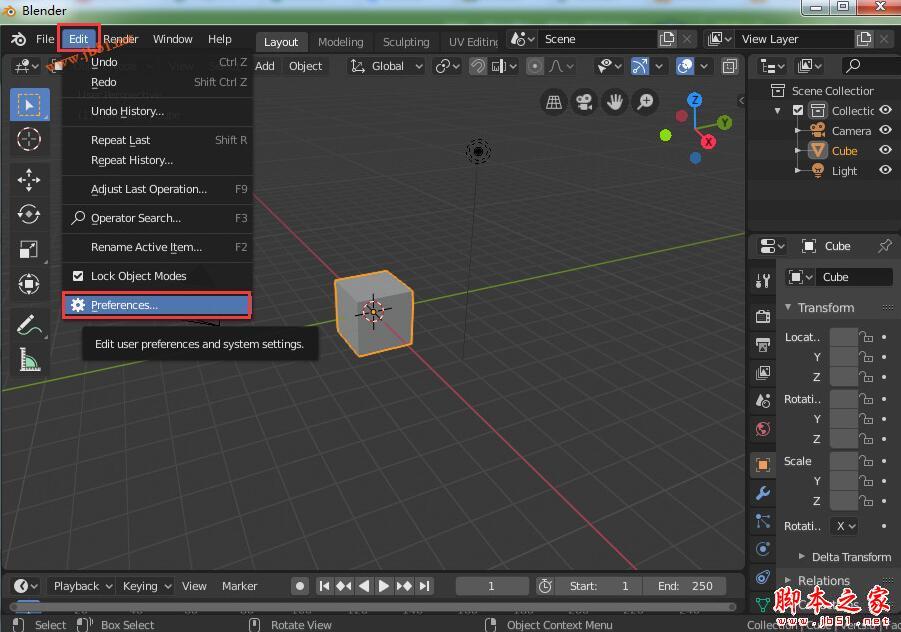Expand the Delta Transform panel
The height and width of the screenshot is (632, 901).
[802, 556]
